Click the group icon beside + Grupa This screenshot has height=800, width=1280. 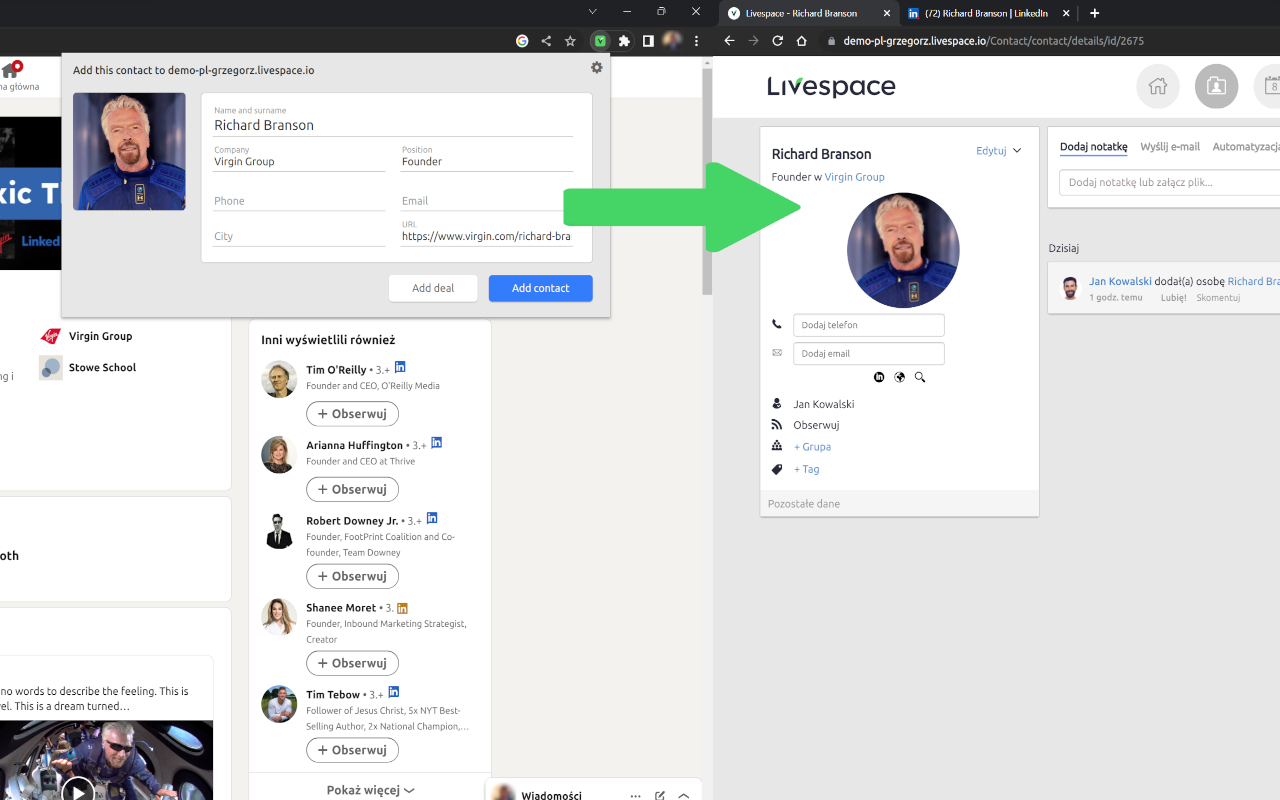pos(777,446)
